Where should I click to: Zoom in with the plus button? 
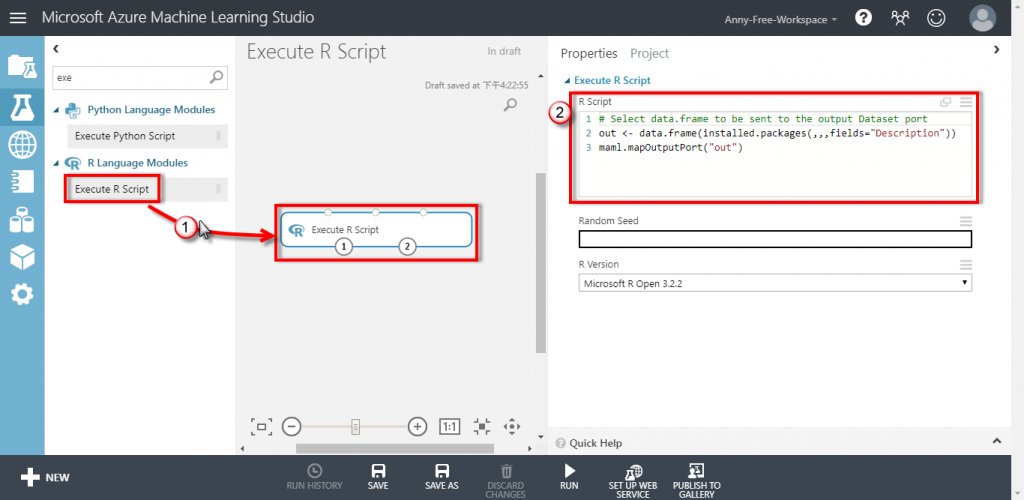[417, 427]
